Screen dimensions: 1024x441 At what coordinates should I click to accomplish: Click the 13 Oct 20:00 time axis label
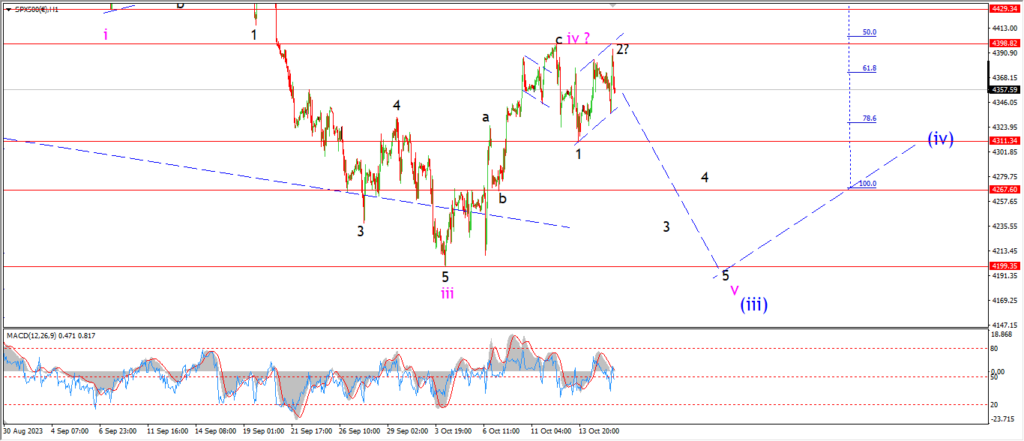tap(601, 432)
